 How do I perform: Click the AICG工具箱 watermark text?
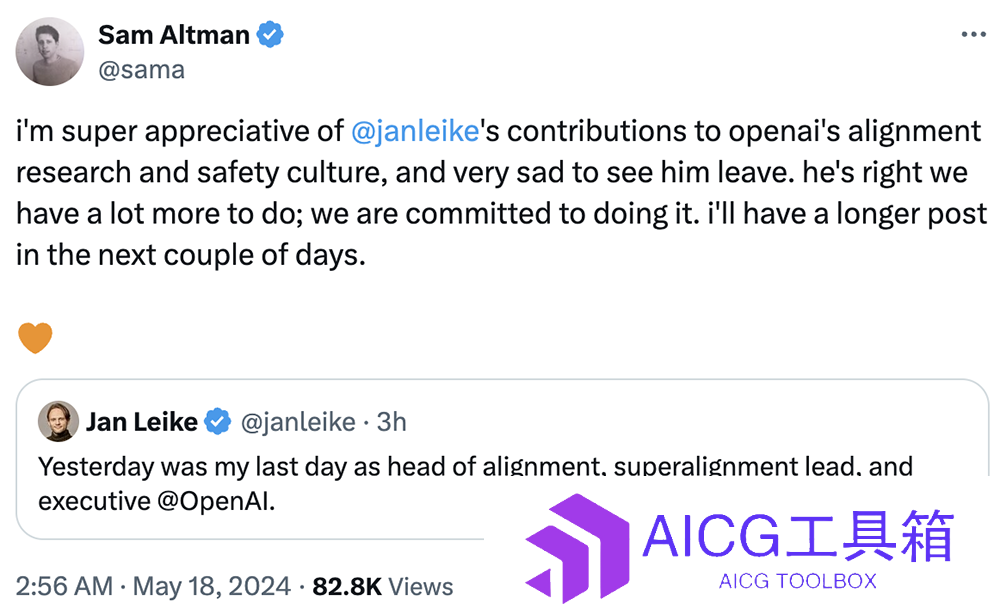click(798, 536)
